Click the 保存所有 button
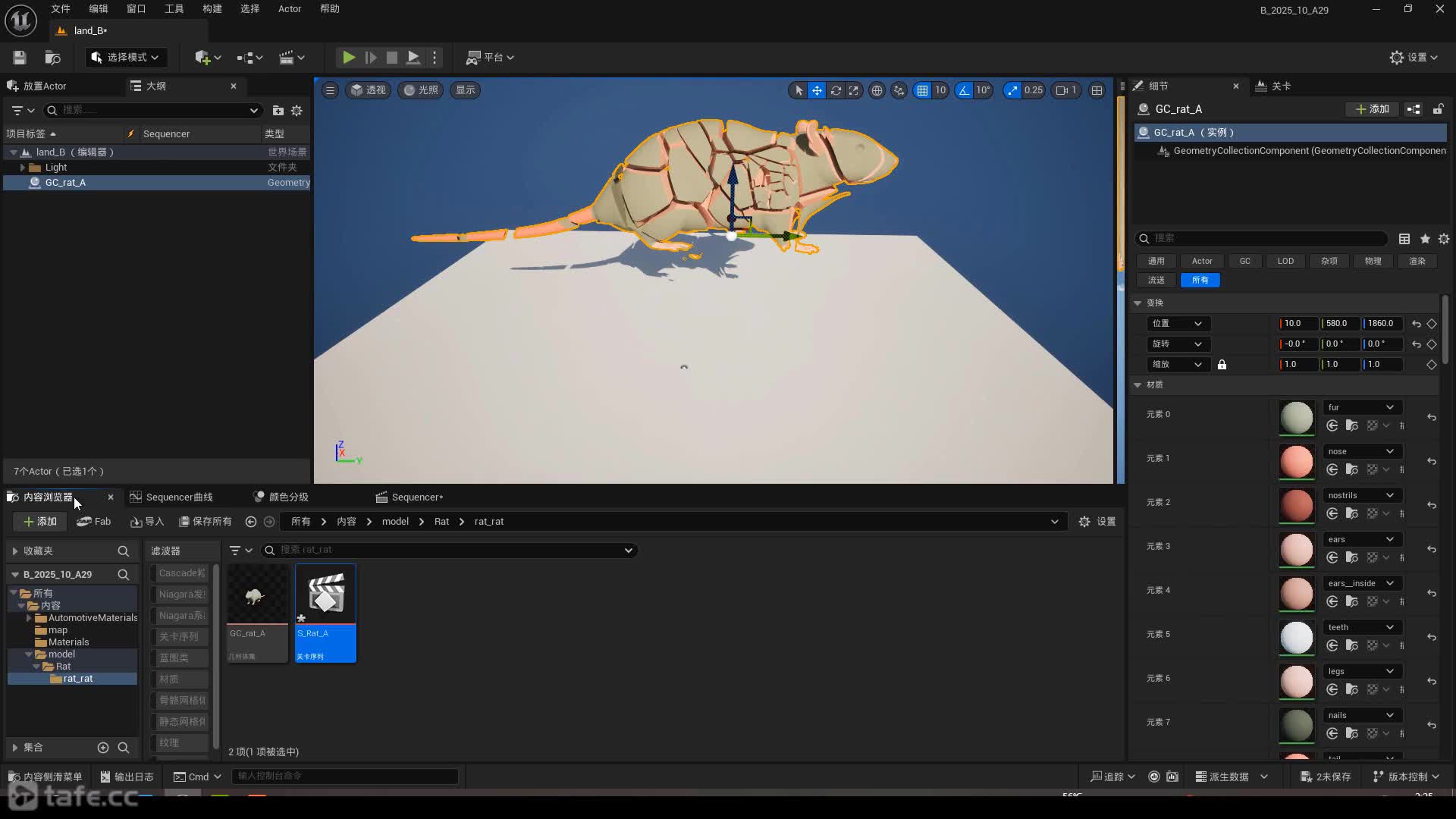 tap(206, 522)
